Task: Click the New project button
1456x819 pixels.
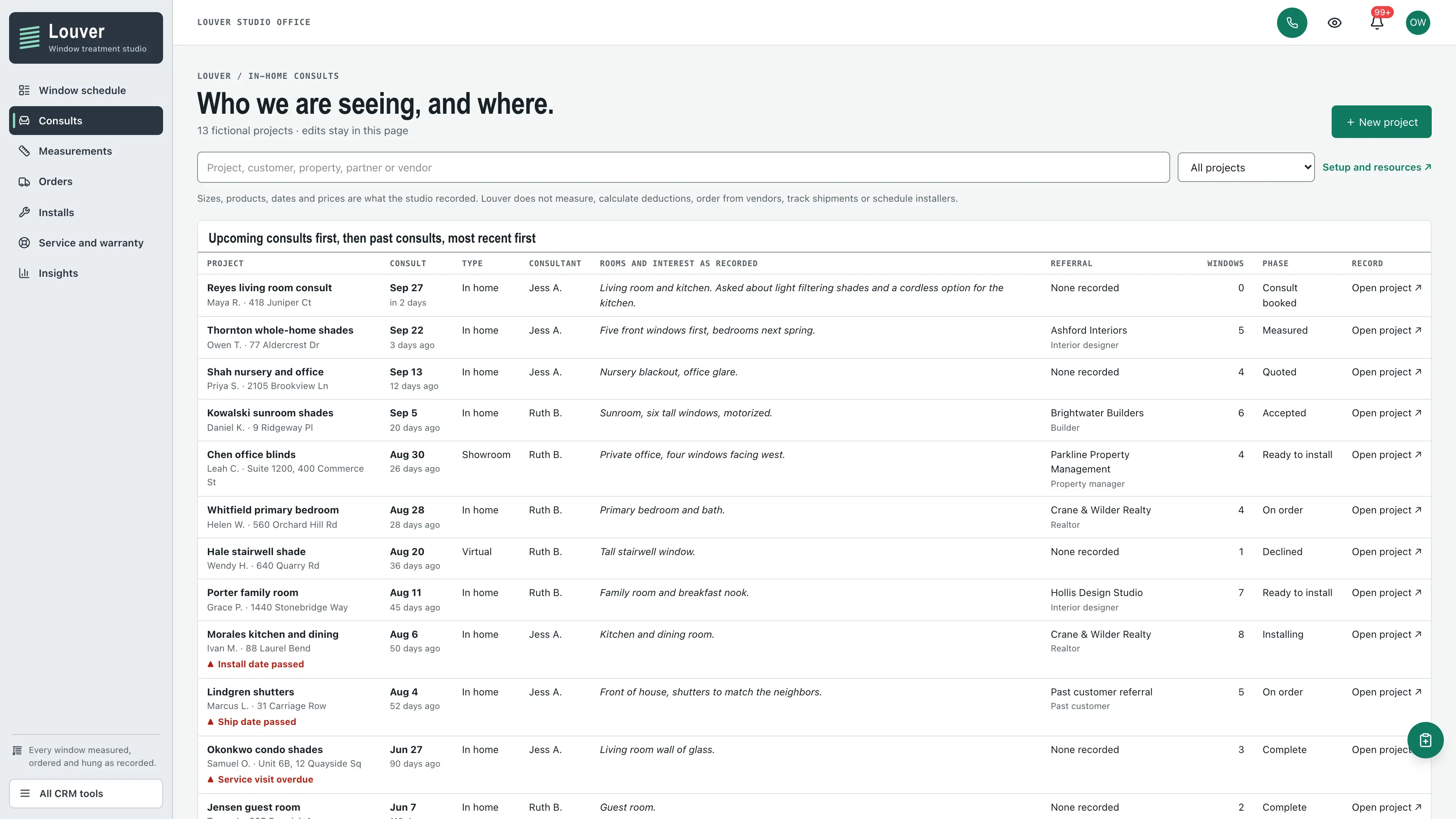Action: point(1381,122)
